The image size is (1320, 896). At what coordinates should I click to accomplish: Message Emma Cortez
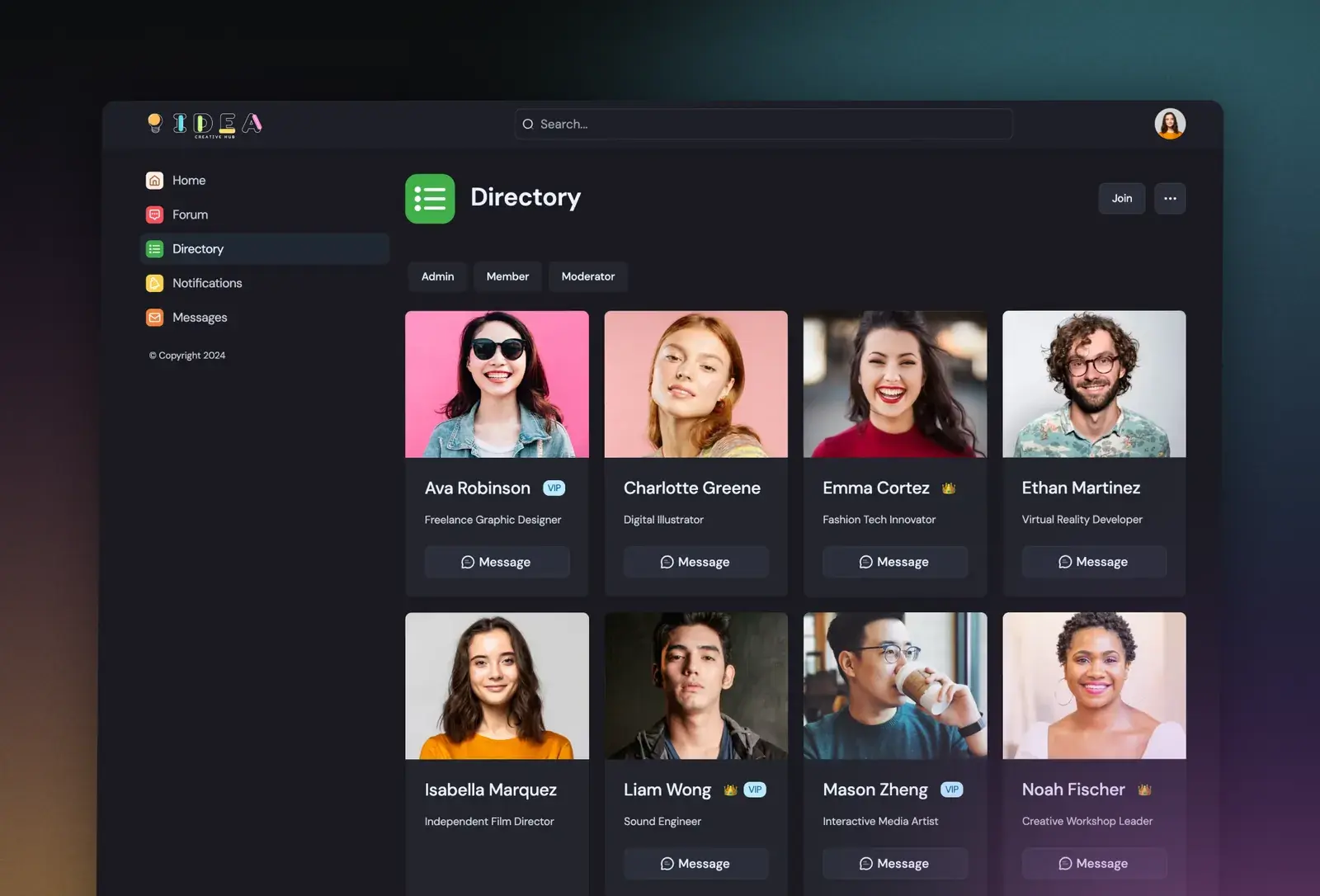895,562
